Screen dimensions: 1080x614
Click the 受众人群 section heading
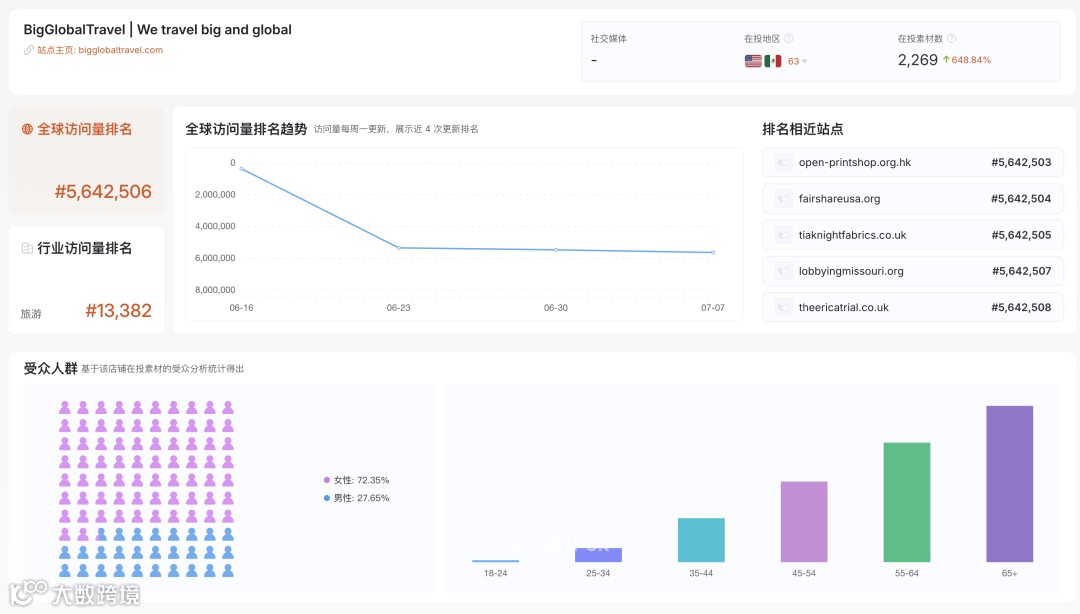tap(50, 368)
